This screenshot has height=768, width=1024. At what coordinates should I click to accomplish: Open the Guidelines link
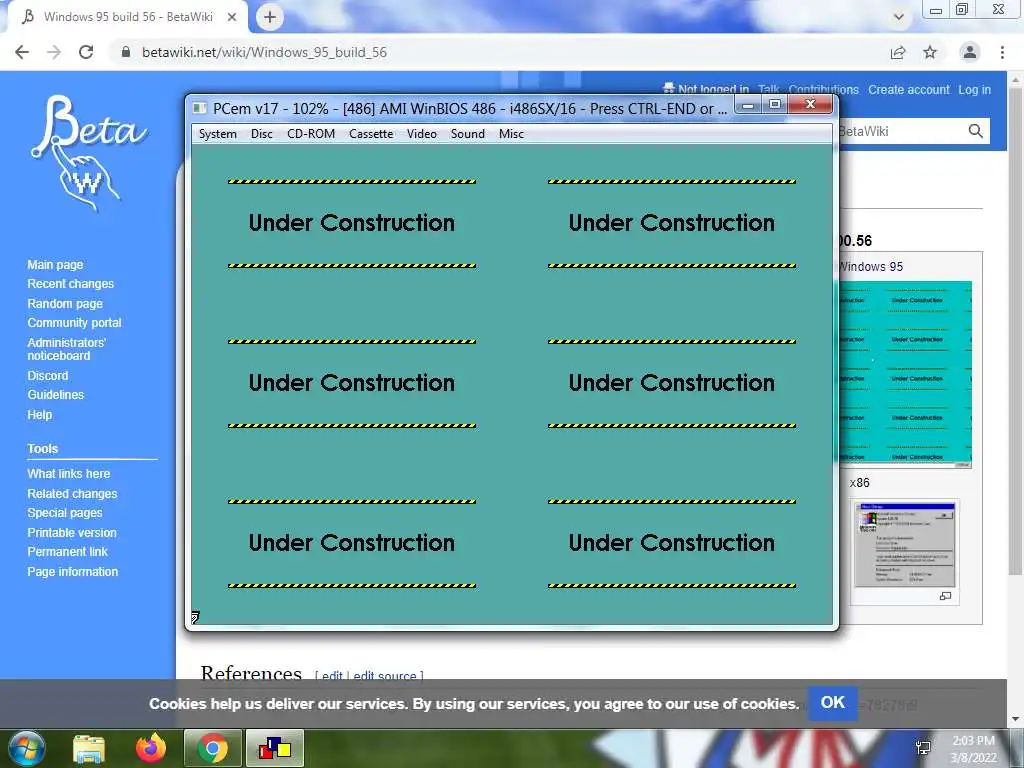click(x=56, y=394)
